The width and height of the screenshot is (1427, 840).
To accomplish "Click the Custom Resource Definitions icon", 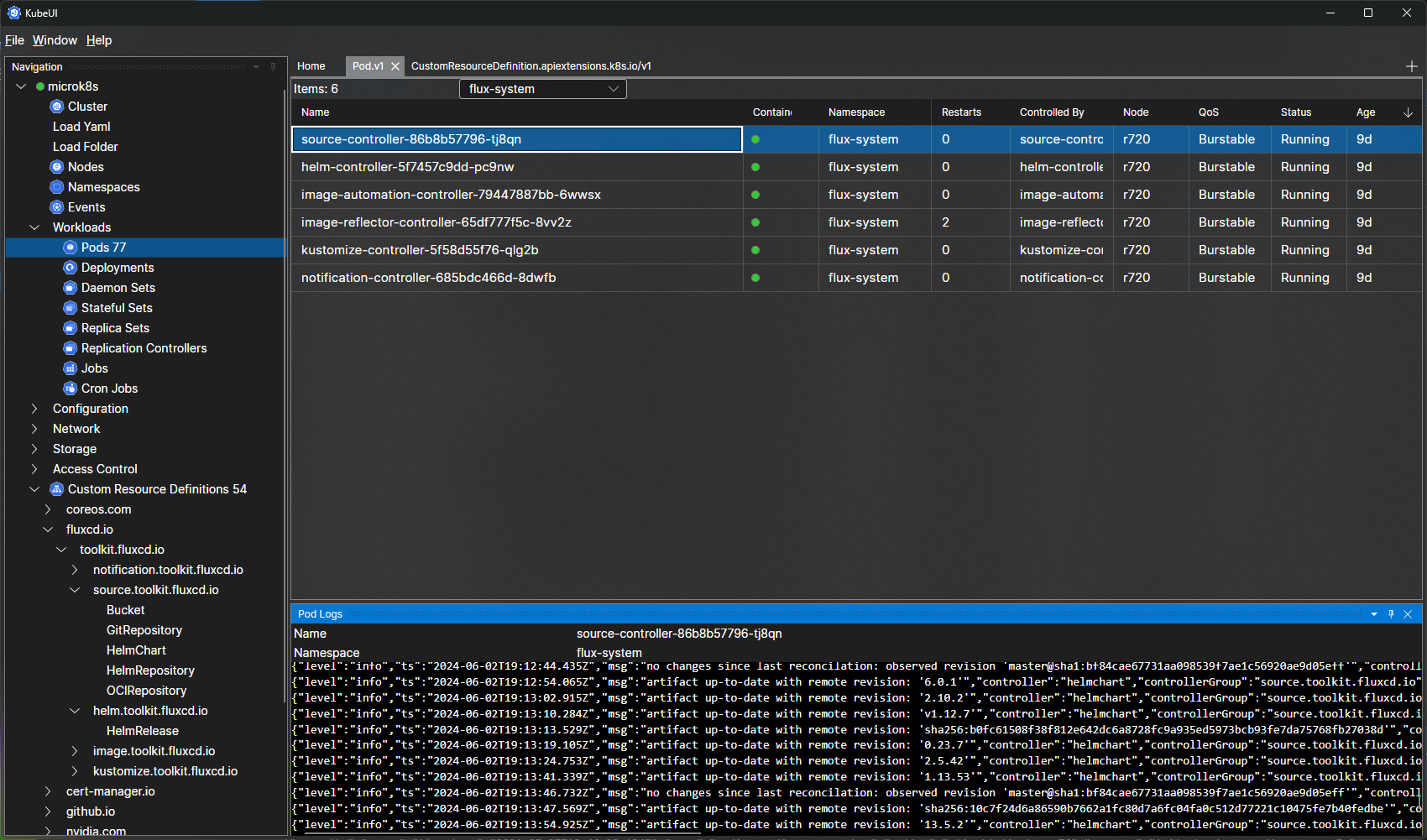I will [x=57, y=489].
